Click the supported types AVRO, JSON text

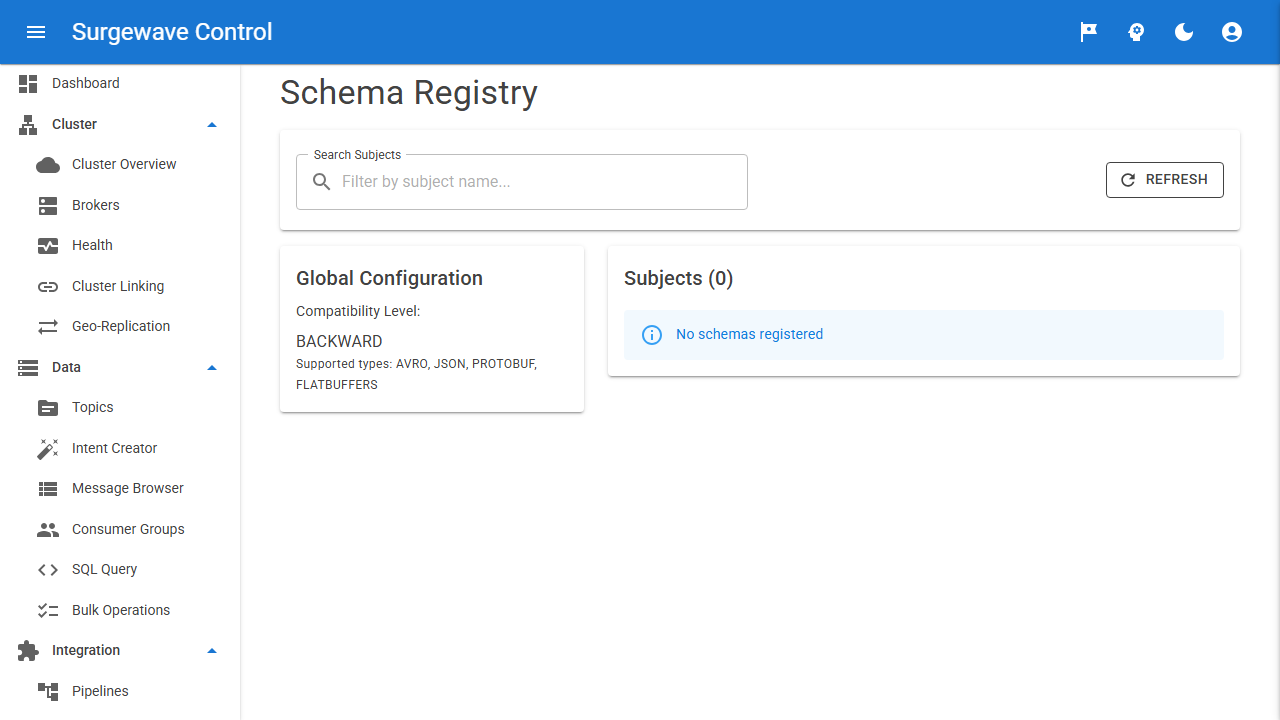(416, 374)
